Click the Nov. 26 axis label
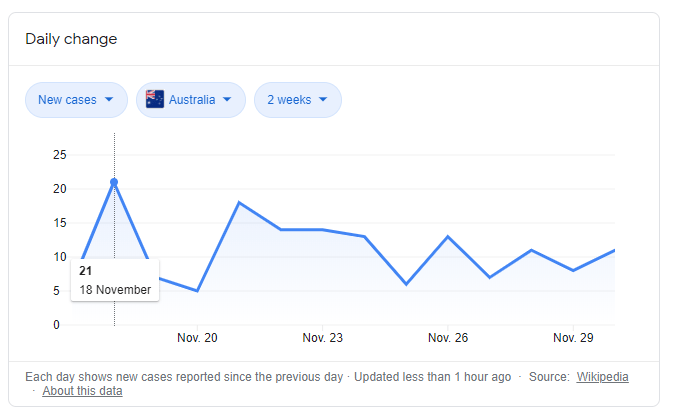The image size is (674, 411). pos(447,338)
